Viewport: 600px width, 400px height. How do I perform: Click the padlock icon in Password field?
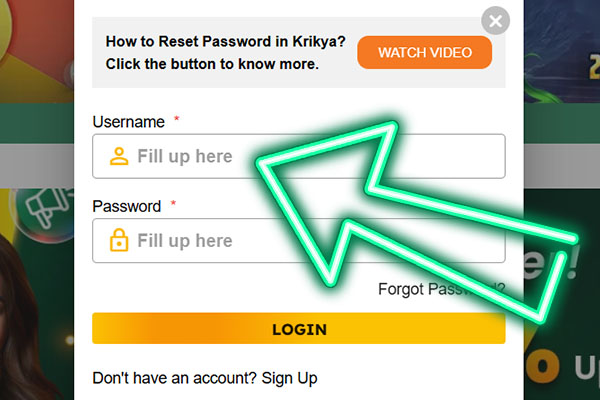[119, 241]
